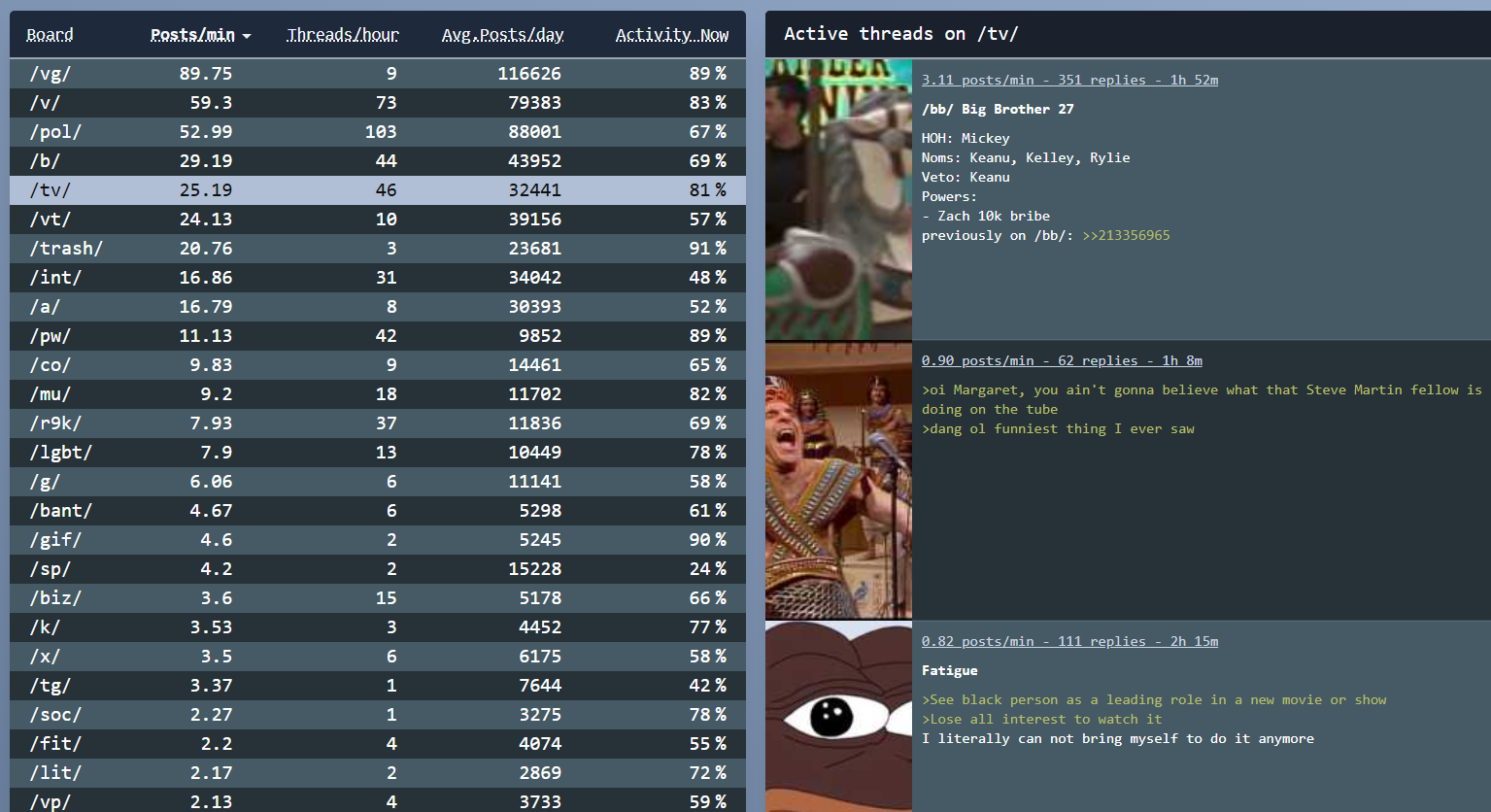Click the /bb/ Big Brother 27 title
The width and height of the screenshot is (1491, 812).
pos(998,109)
